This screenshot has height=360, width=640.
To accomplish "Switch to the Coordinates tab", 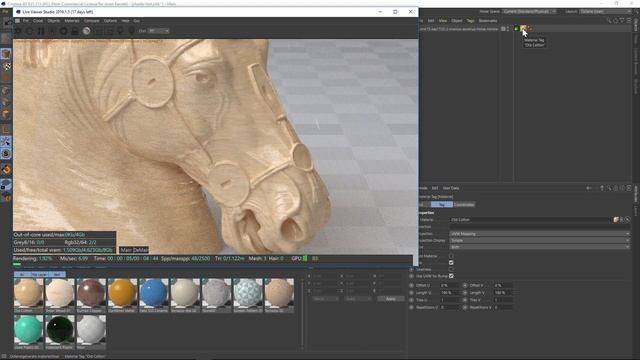I will [x=464, y=204].
